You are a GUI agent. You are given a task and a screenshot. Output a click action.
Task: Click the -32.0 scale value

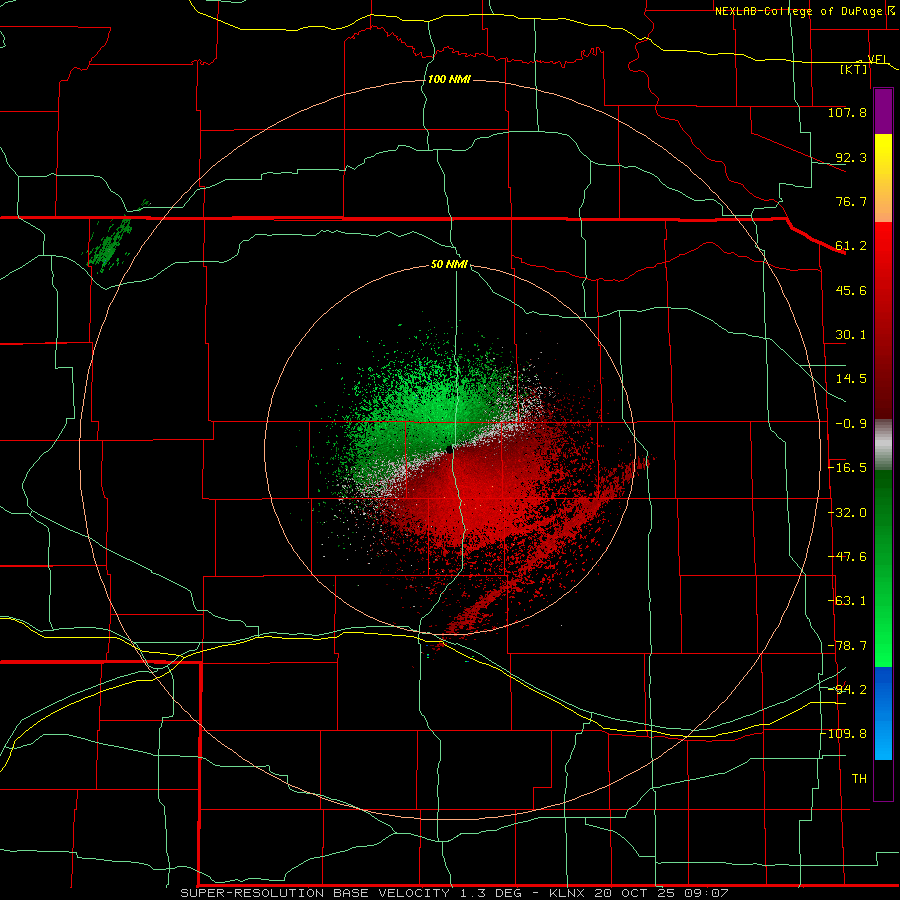tap(847, 513)
